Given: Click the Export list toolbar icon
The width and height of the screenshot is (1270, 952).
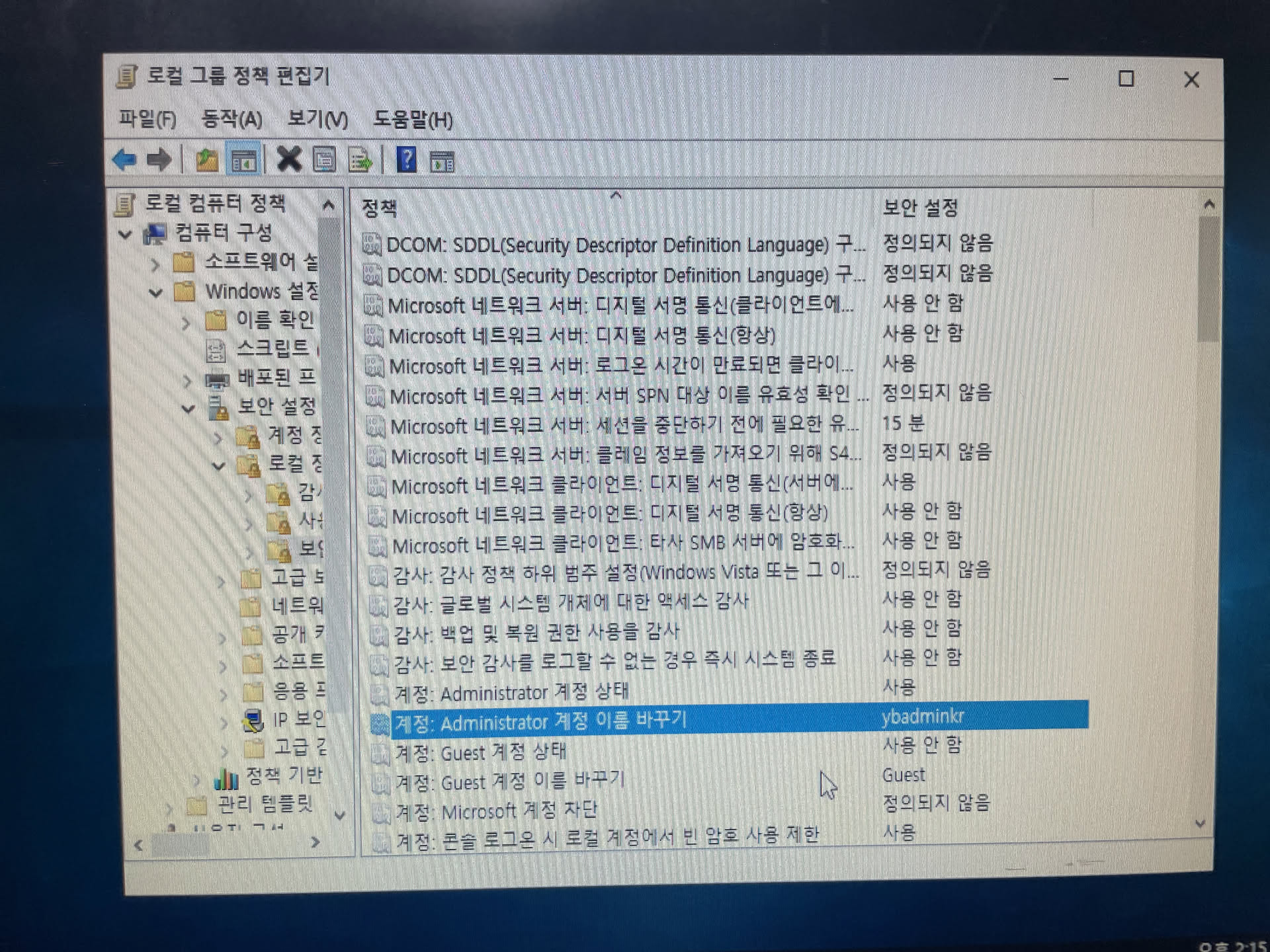Looking at the screenshot, I should tap(360, 161).
